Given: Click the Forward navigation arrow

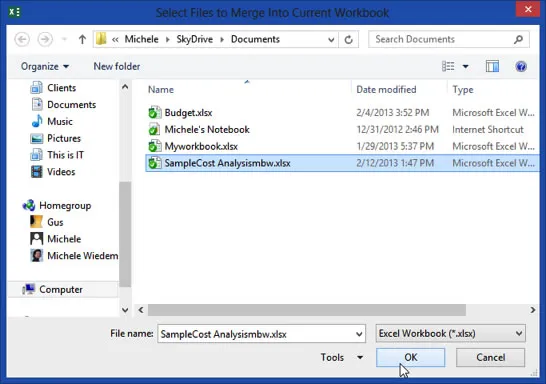Looking at the screenshot, I should pos(45,39).
